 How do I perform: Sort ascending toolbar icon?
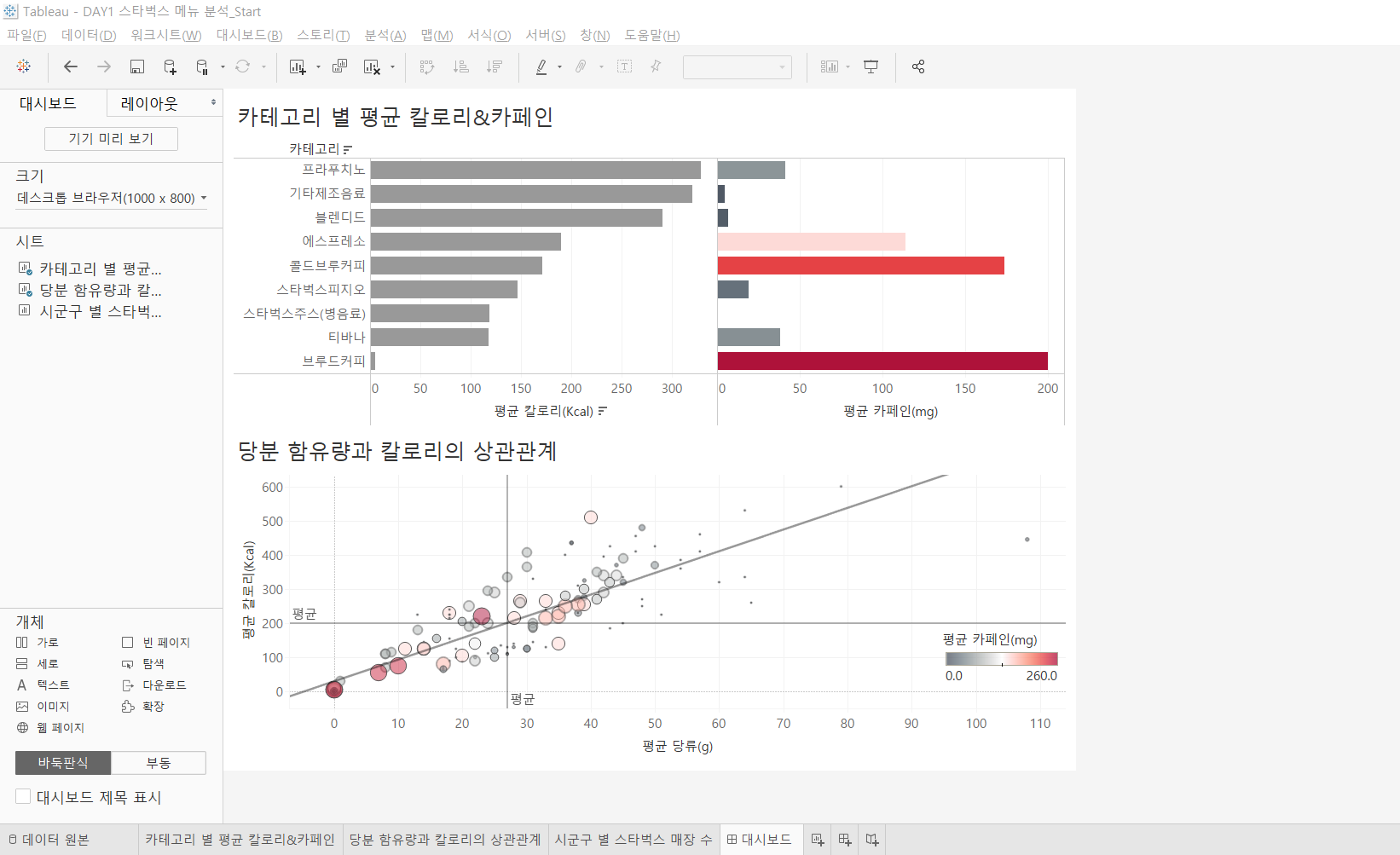tap(460, 66)
